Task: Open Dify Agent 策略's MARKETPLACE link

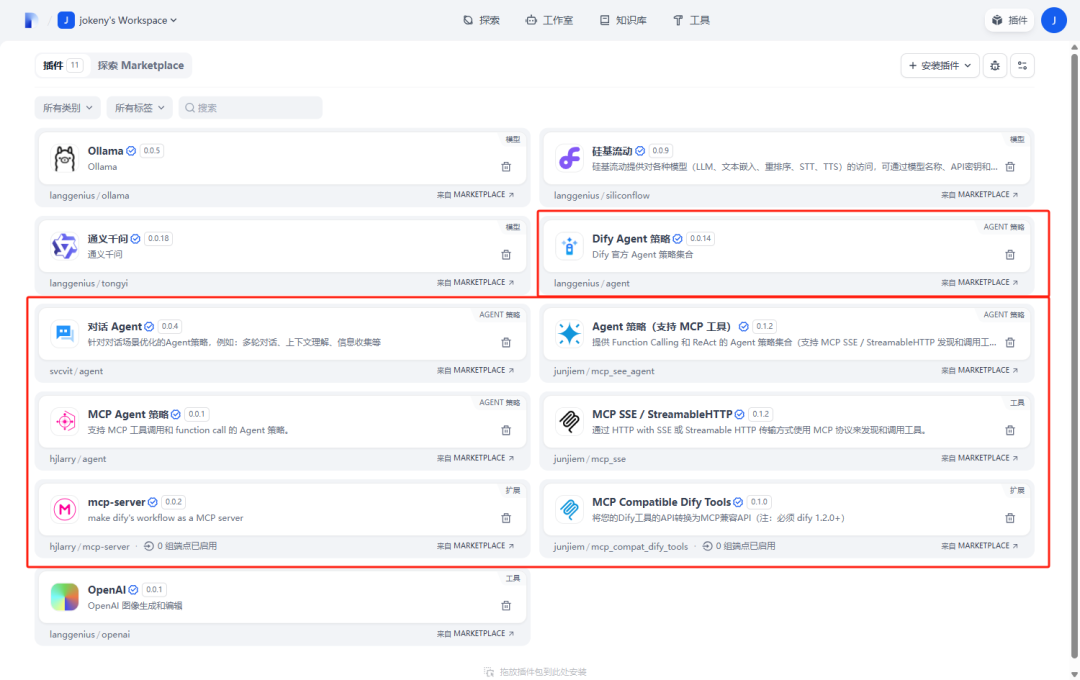Action: (979, 282)
